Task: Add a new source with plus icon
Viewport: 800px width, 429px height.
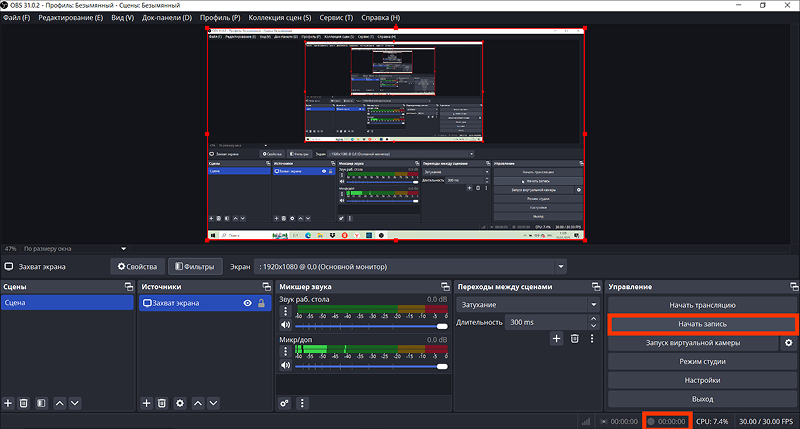Action: (146, 403)
